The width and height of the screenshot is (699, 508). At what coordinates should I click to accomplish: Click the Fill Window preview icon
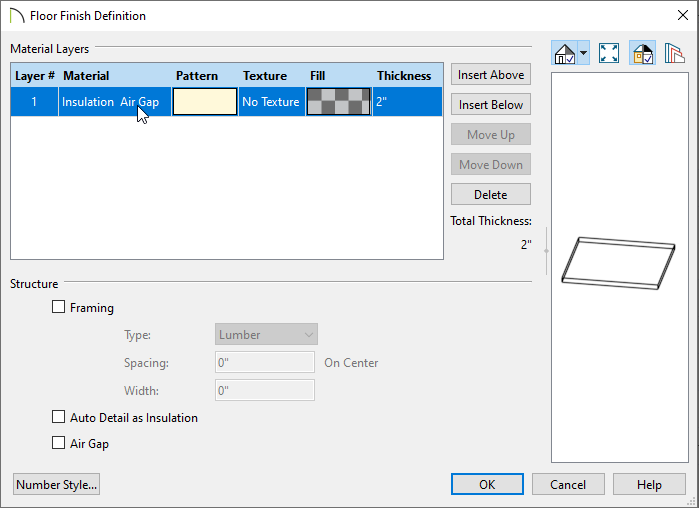click(x=609, y=53)
